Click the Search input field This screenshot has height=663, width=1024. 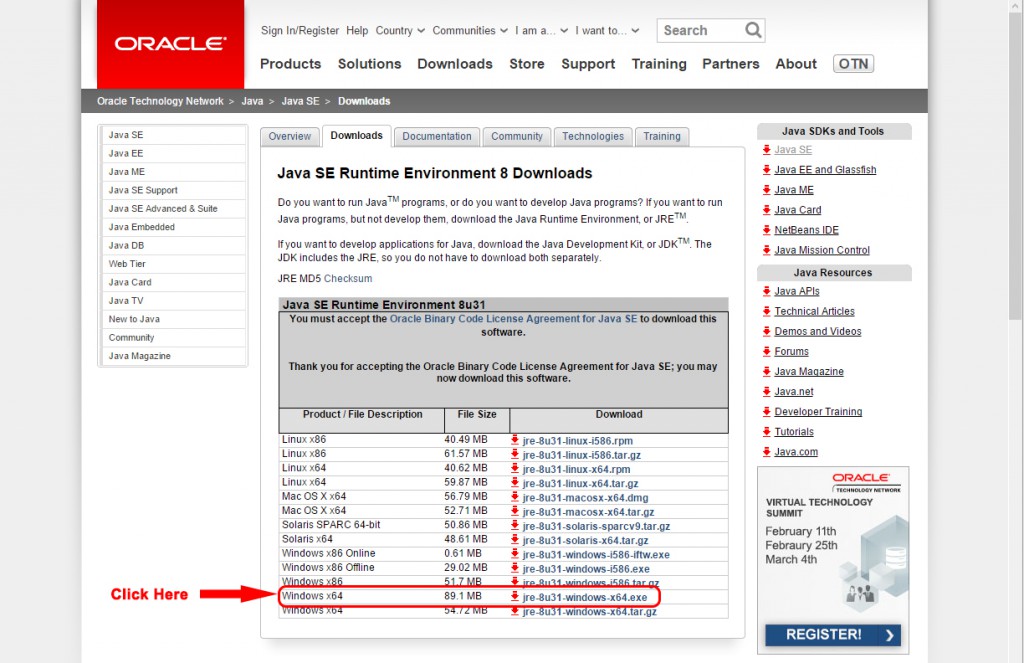[701, 30]
